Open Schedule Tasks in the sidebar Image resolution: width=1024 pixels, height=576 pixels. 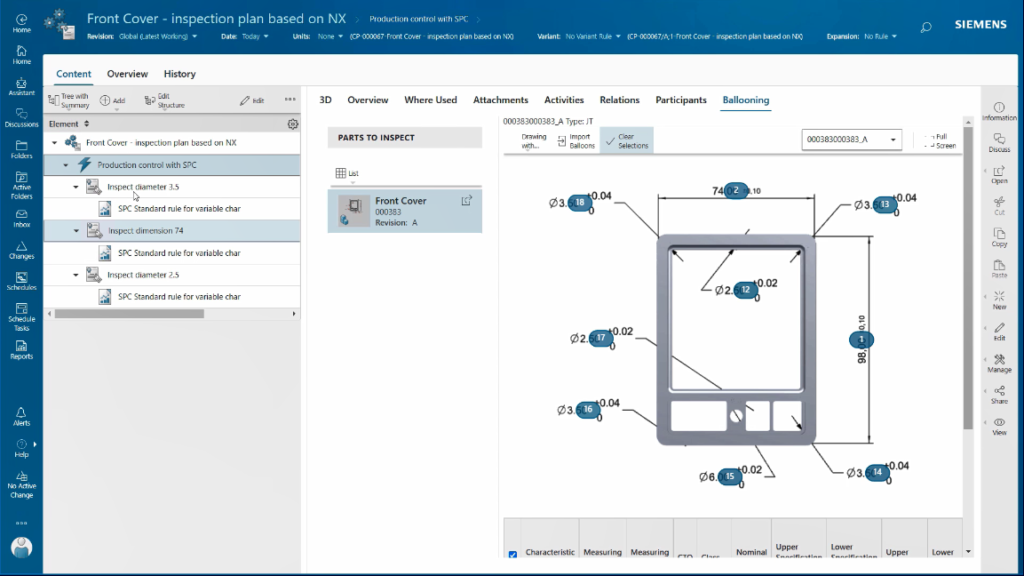[22, 317]
